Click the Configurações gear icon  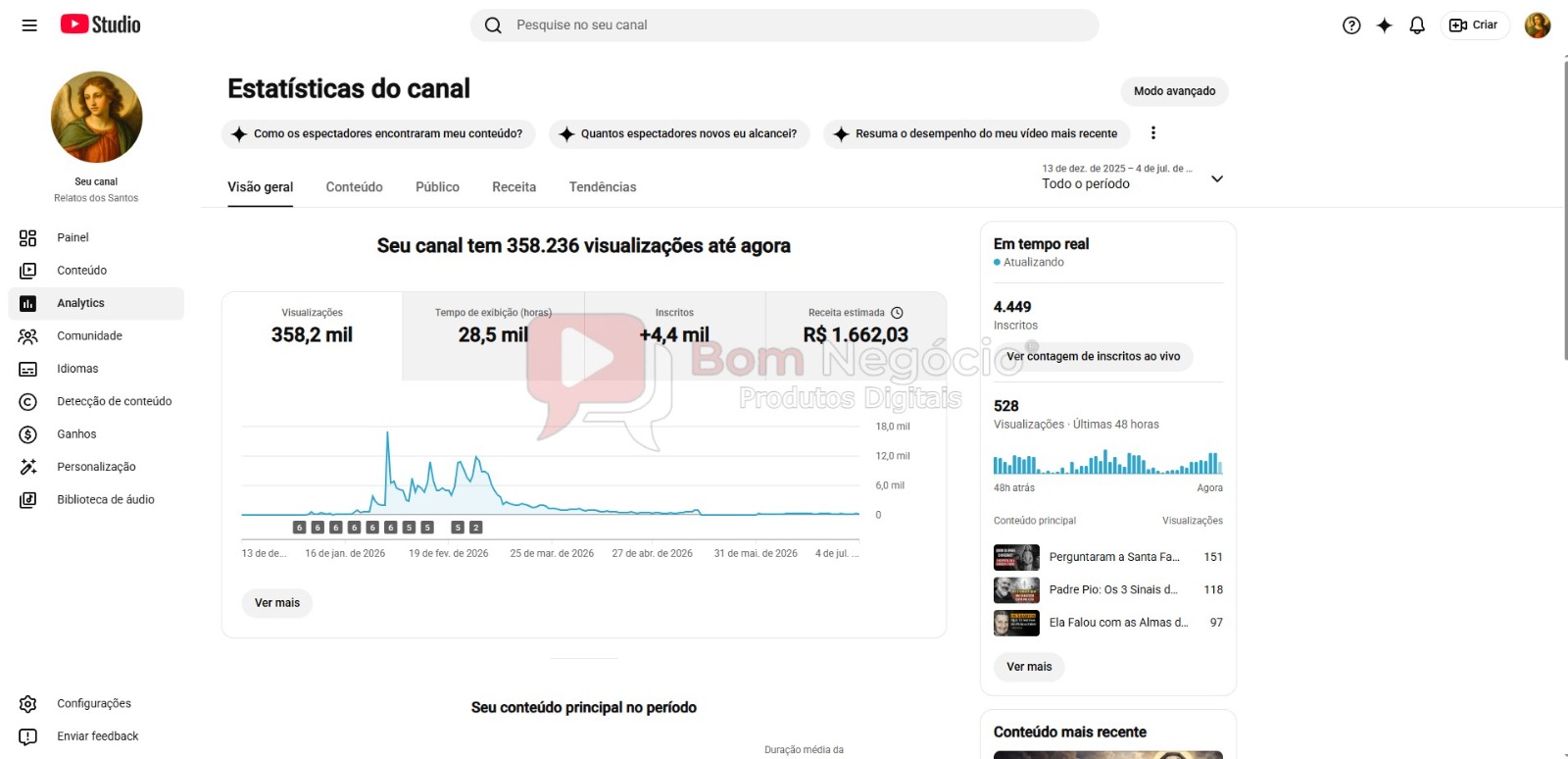[x=27, y=704]
